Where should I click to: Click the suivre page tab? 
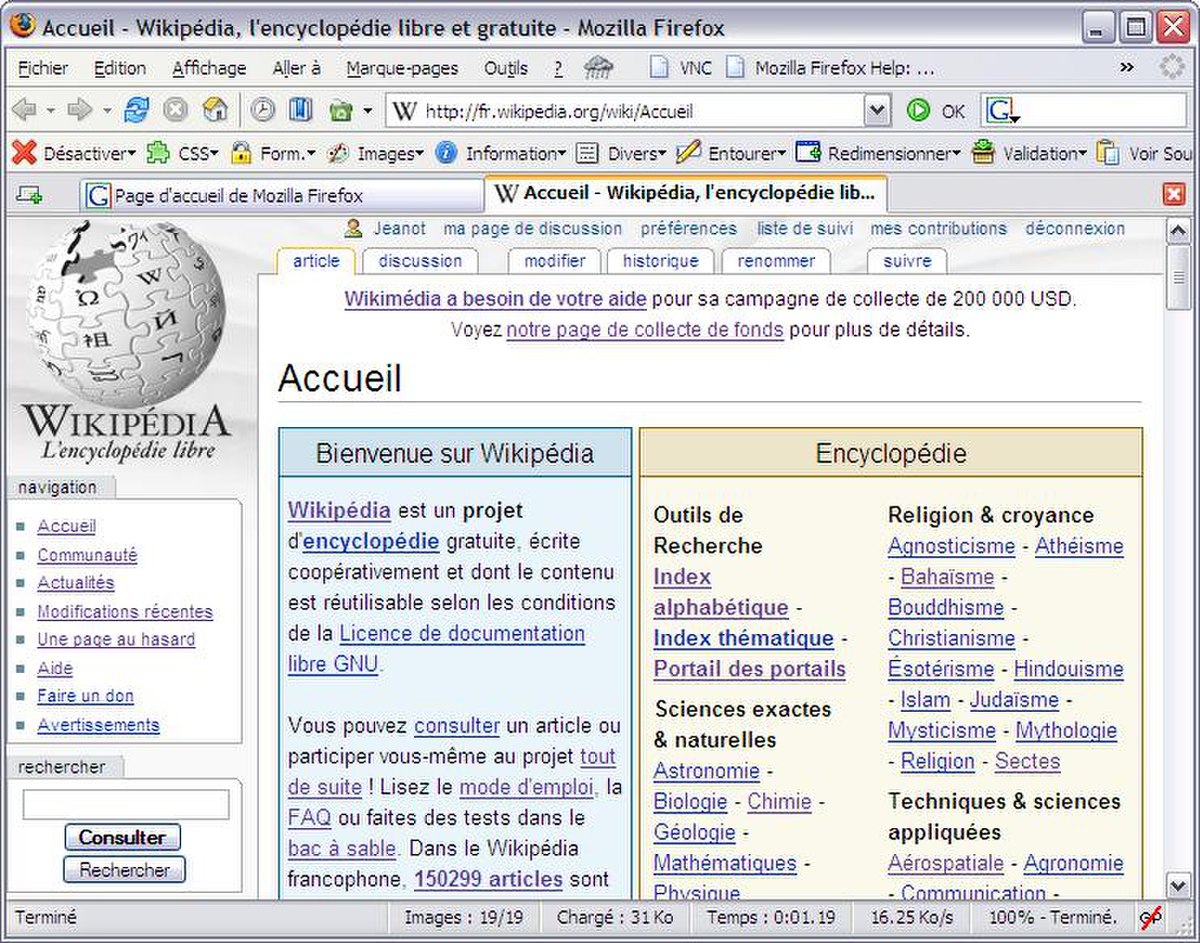coord(907,261)
